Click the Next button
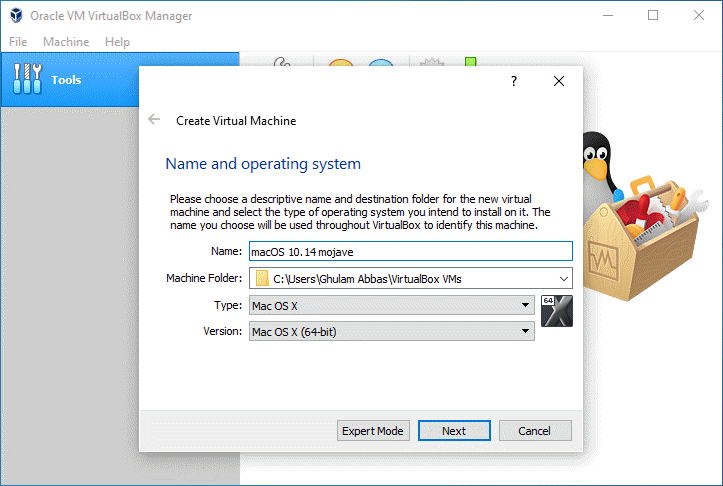The height and width of the screenshot is (486, 723). (454, 431)
